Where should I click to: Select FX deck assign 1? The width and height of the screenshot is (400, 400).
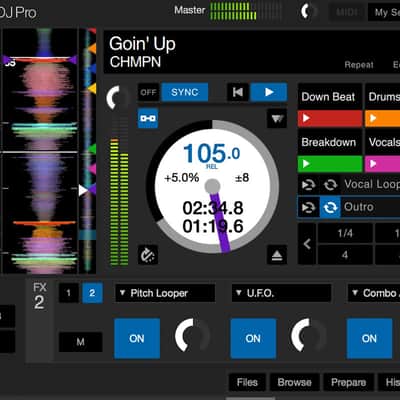[x=69, y=293]
